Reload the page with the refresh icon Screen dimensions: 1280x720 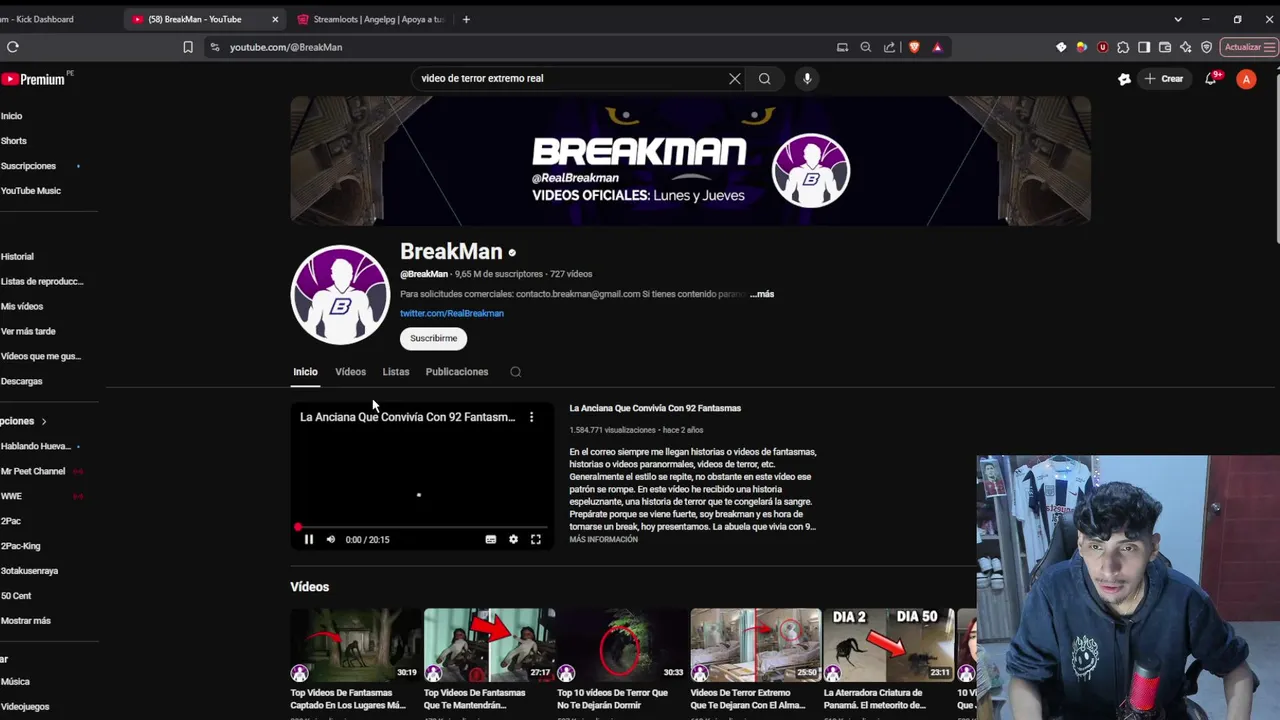click(12, 47)
